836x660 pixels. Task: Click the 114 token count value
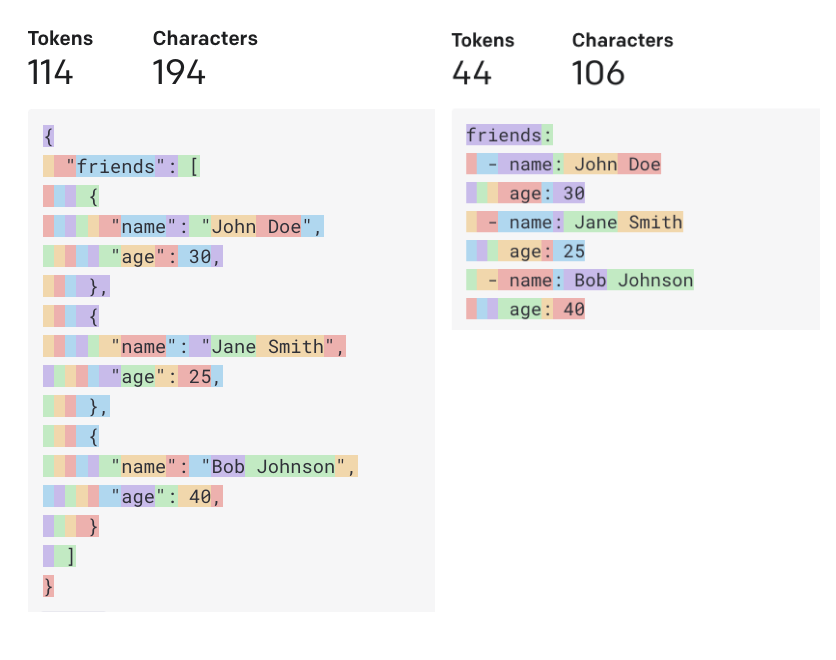50,72
